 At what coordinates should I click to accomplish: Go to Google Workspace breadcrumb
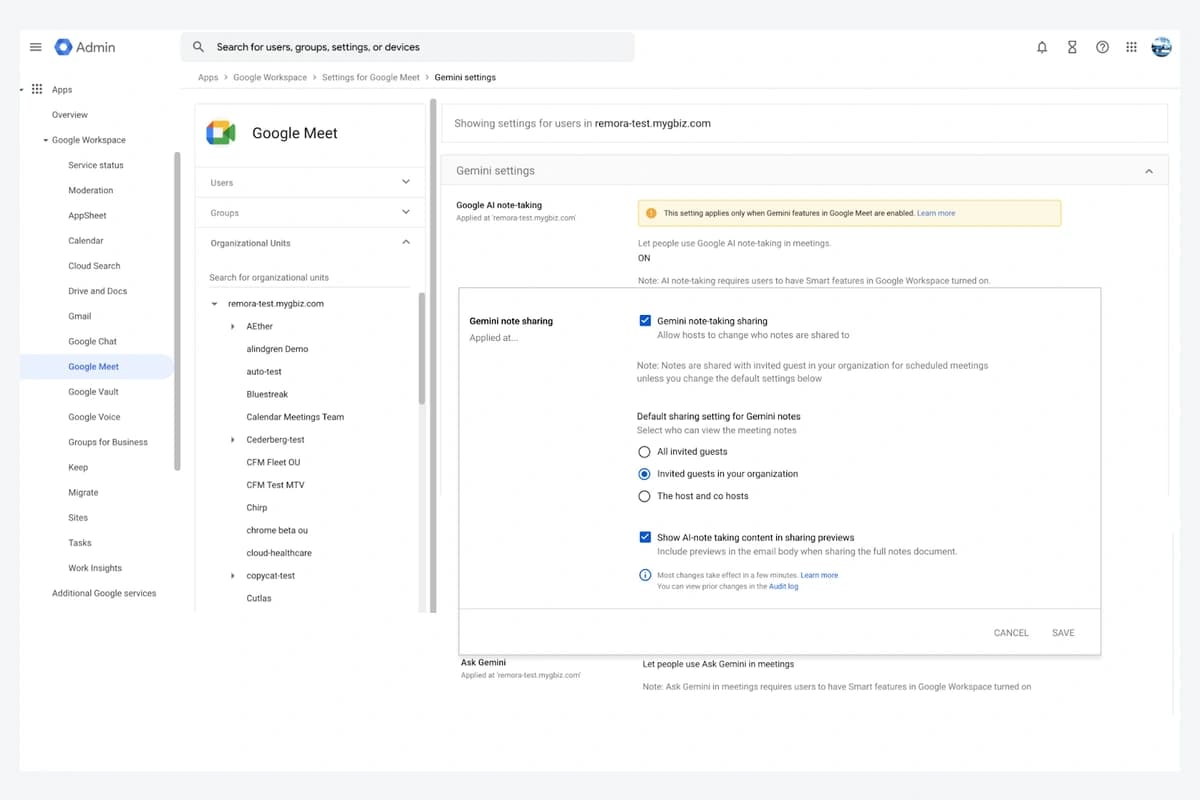pyautogui.click(x=270, y=77)
